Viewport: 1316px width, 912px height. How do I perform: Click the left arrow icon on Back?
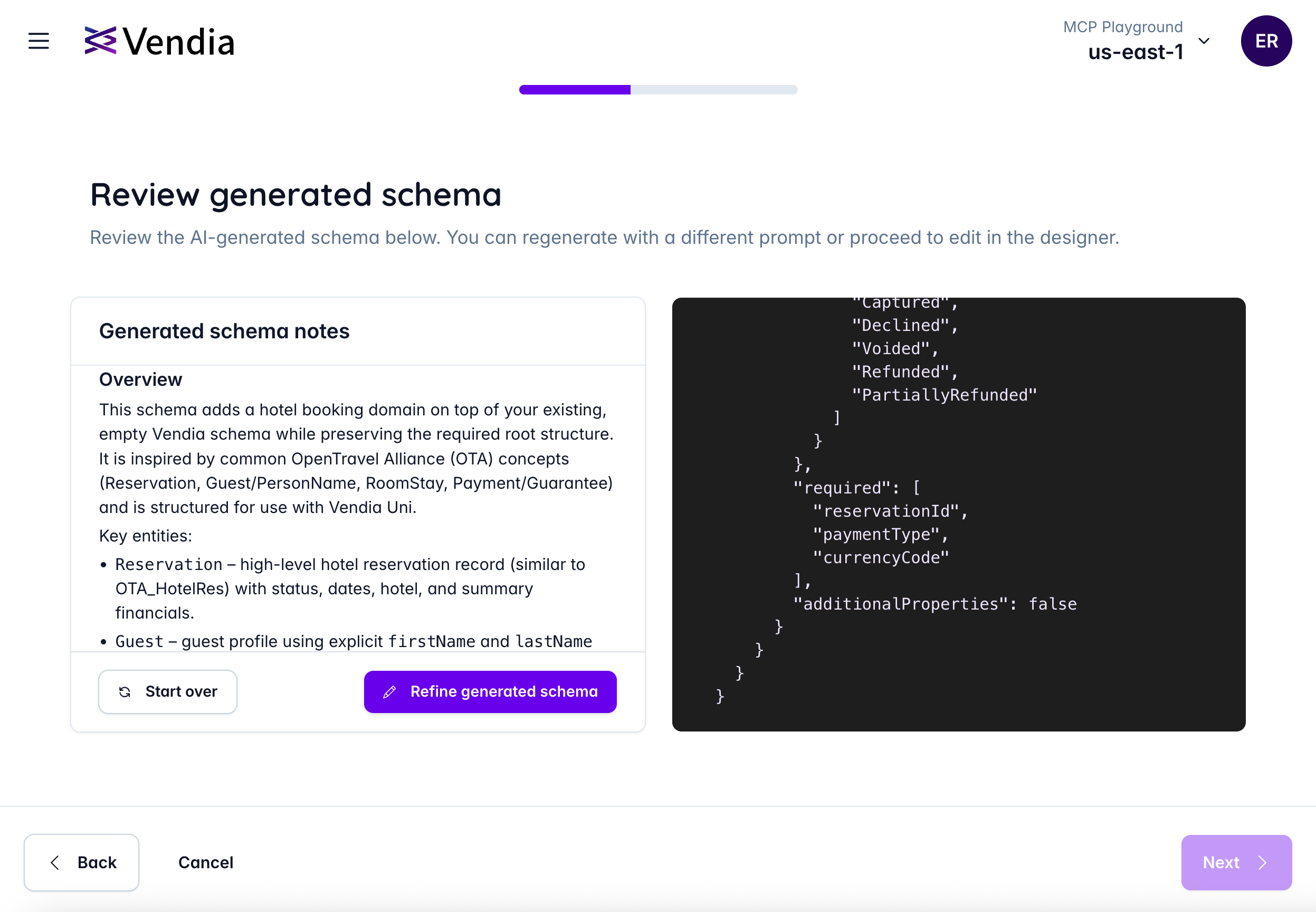pyautogui.click(x=55, y=862)
